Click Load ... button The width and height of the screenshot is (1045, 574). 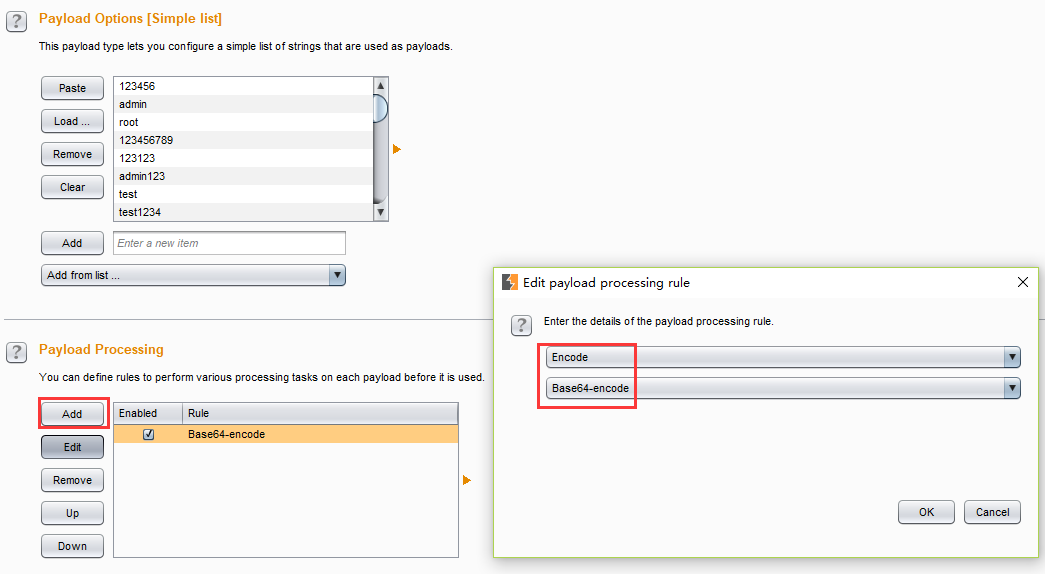pos(73,121)
